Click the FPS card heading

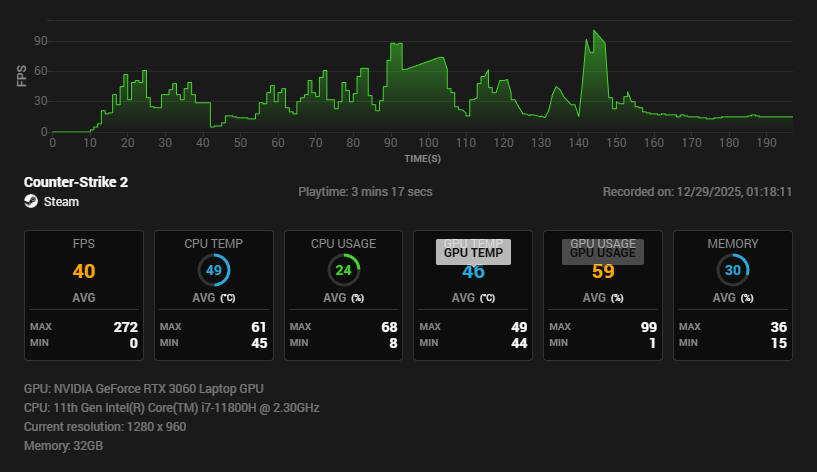(x=83, y=243)
